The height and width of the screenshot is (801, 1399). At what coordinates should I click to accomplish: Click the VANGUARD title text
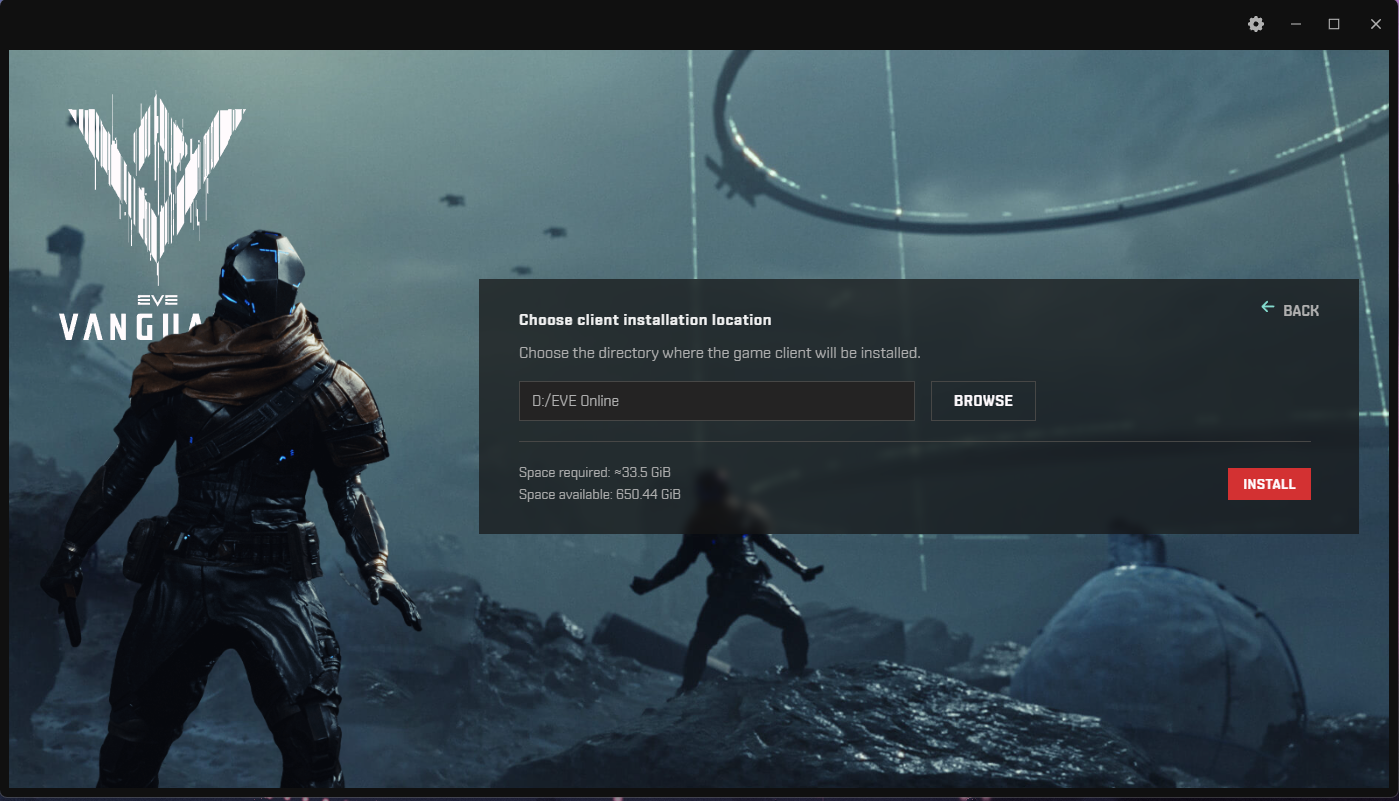tap(133, 327)
